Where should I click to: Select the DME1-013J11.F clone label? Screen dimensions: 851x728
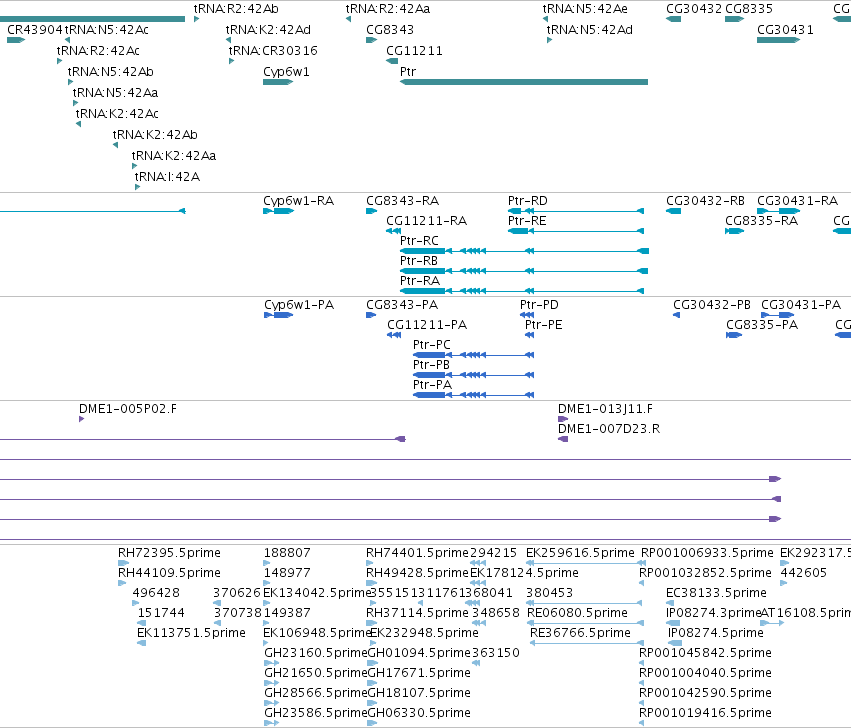tap(606, 409)
